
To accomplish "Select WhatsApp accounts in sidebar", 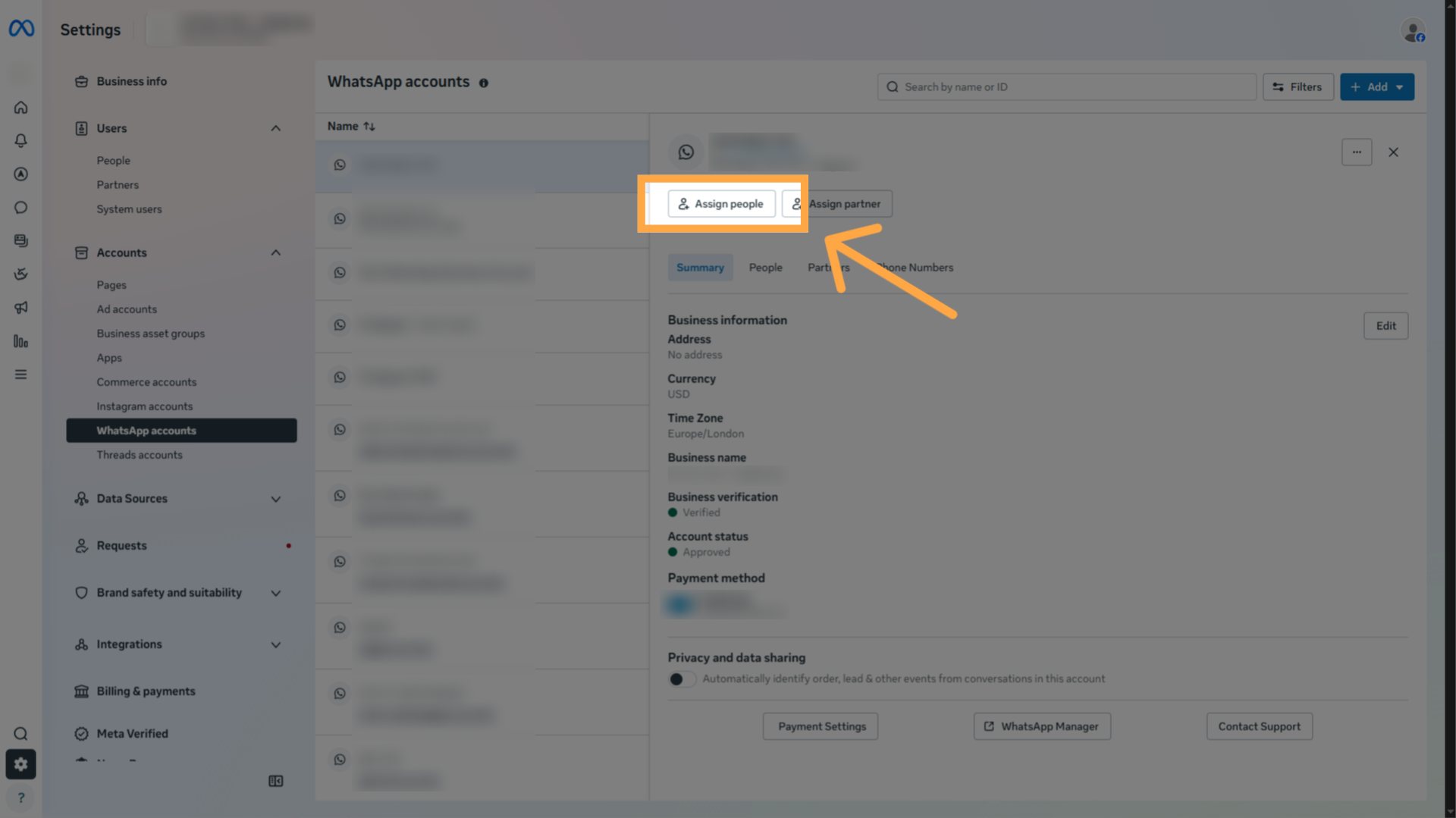I will [181, 431].
